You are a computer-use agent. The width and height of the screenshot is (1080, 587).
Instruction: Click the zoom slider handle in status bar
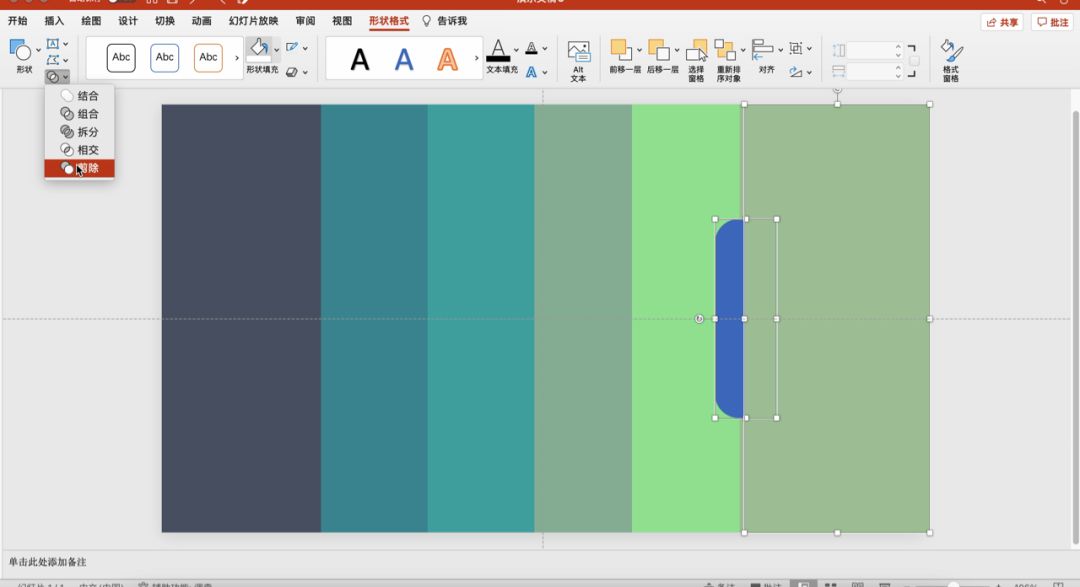pyautogui.click(x=953, y=585)
